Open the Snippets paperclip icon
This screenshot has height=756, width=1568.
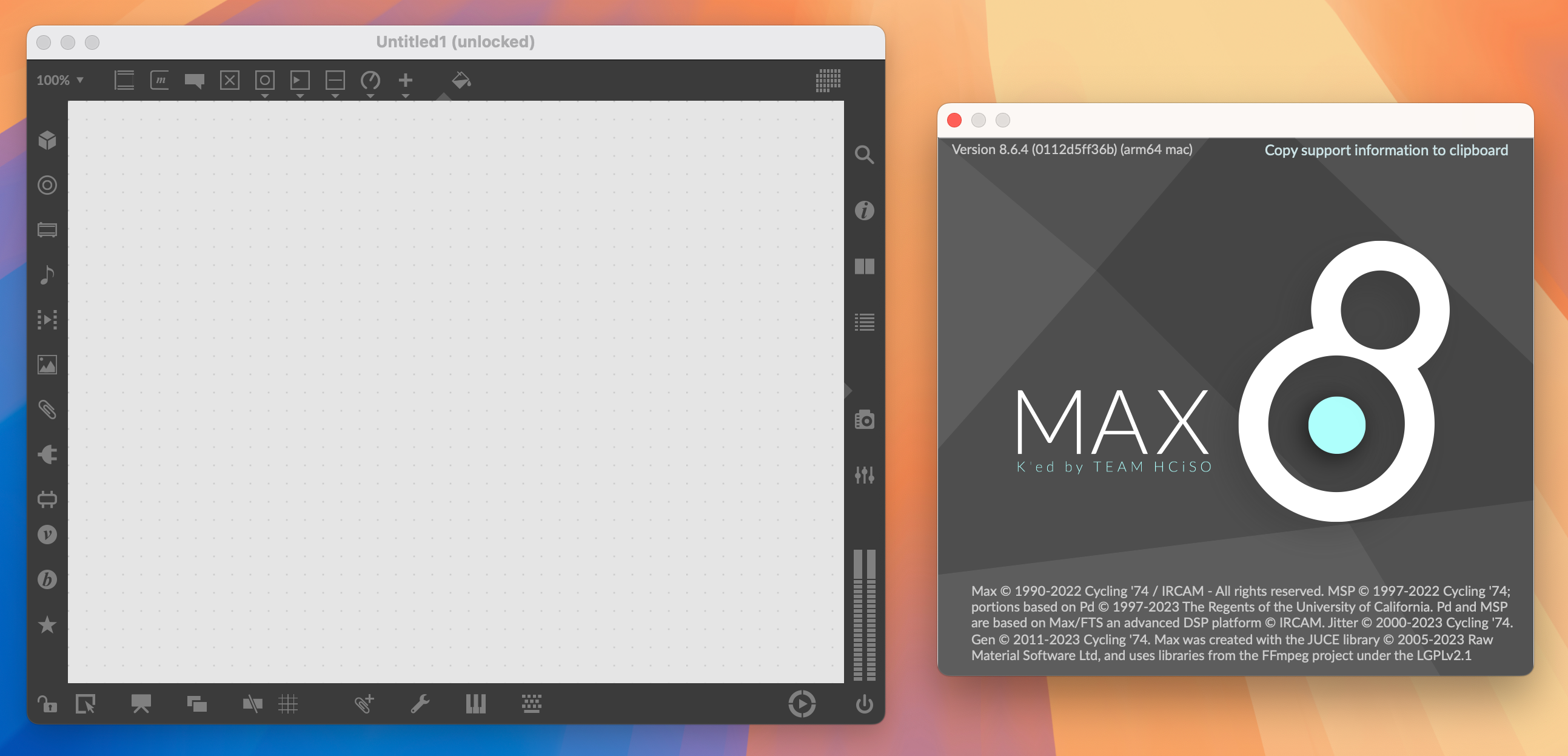(47, 410)
